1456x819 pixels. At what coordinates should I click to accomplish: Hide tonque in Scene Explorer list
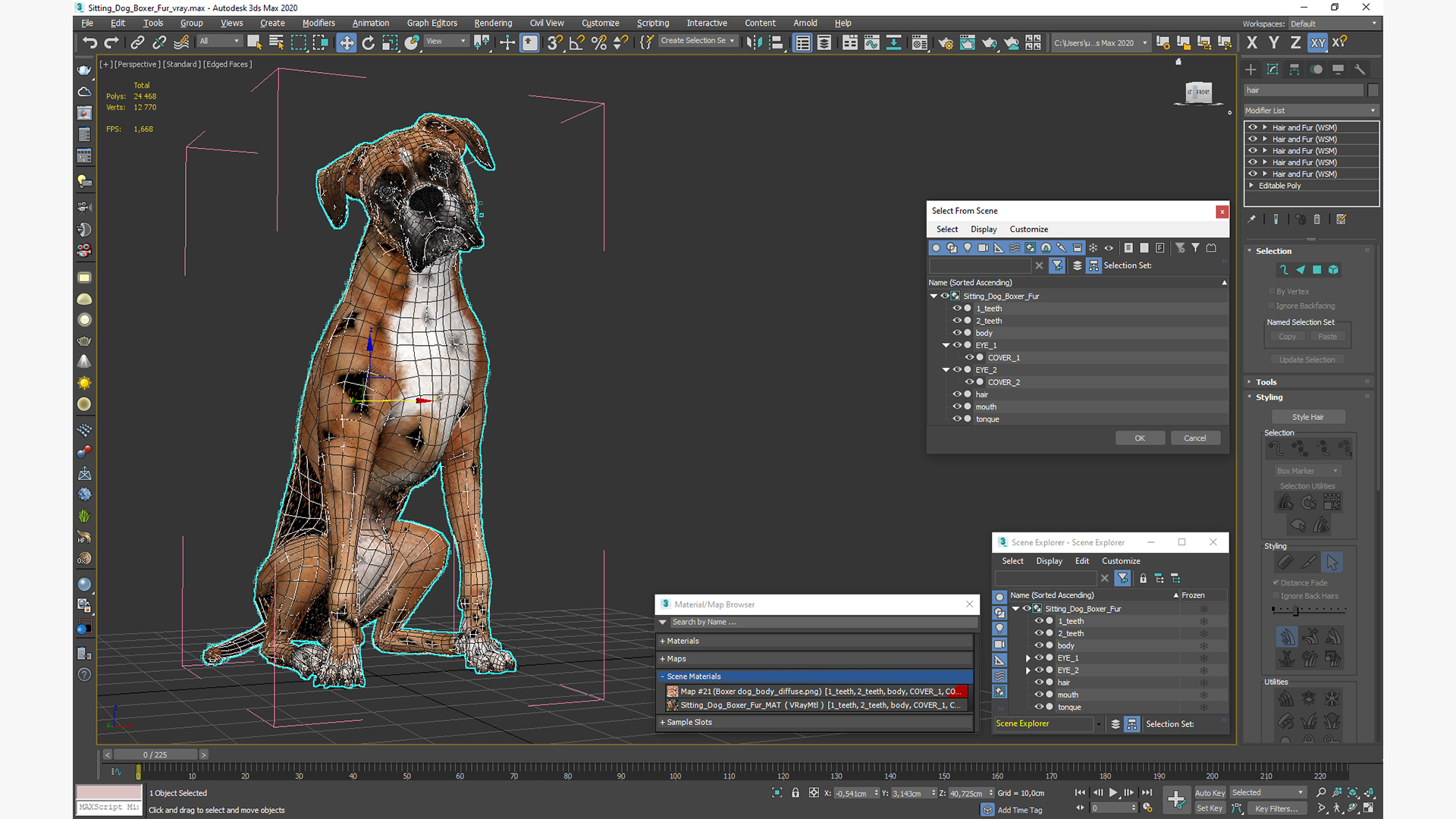coord(1039,707)
